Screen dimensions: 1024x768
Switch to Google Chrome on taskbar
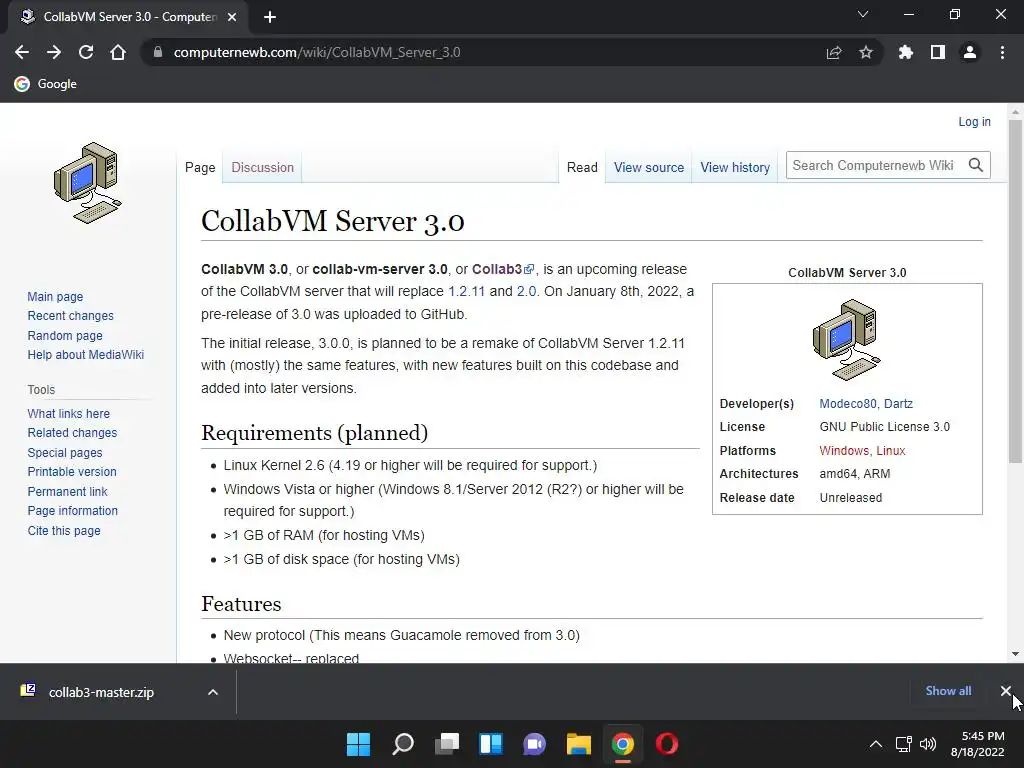622,744
